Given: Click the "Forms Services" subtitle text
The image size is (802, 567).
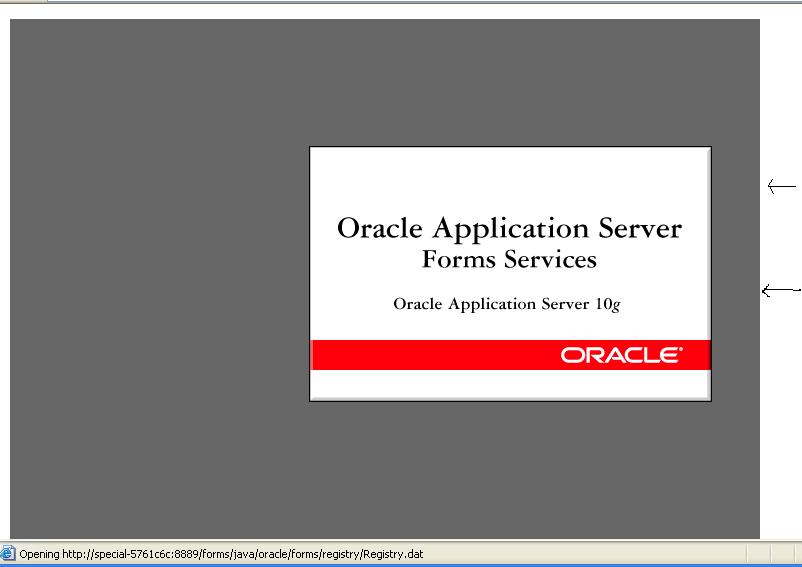Looking at the screenshot, I should pos(509,260).
